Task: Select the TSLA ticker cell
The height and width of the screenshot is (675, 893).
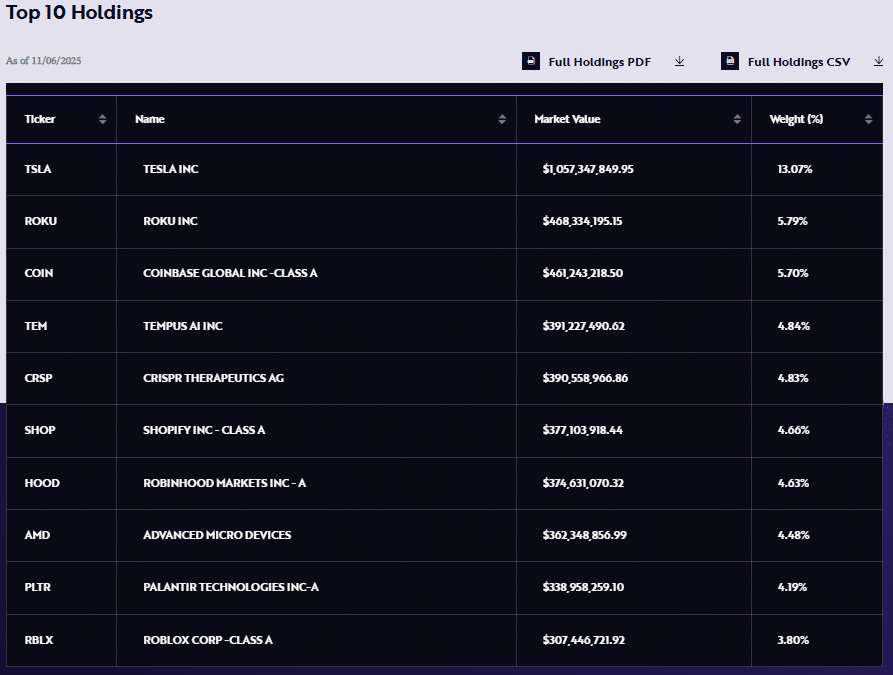Action: point(38,169)
